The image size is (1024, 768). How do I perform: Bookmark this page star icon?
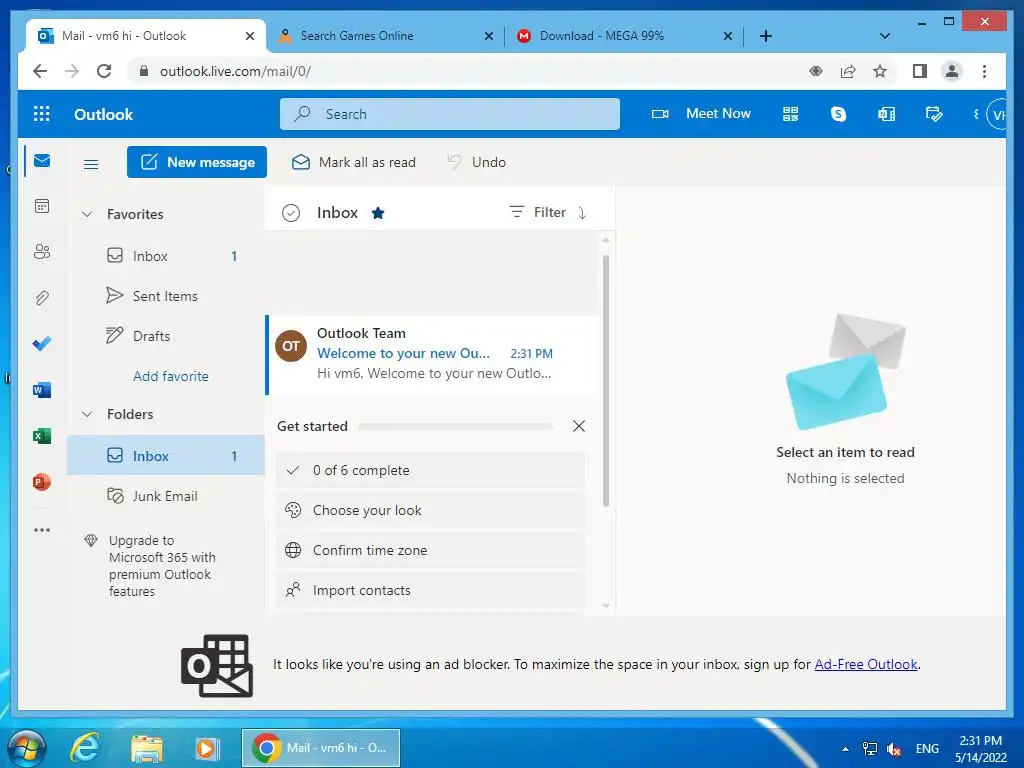[x=880, y=71]
